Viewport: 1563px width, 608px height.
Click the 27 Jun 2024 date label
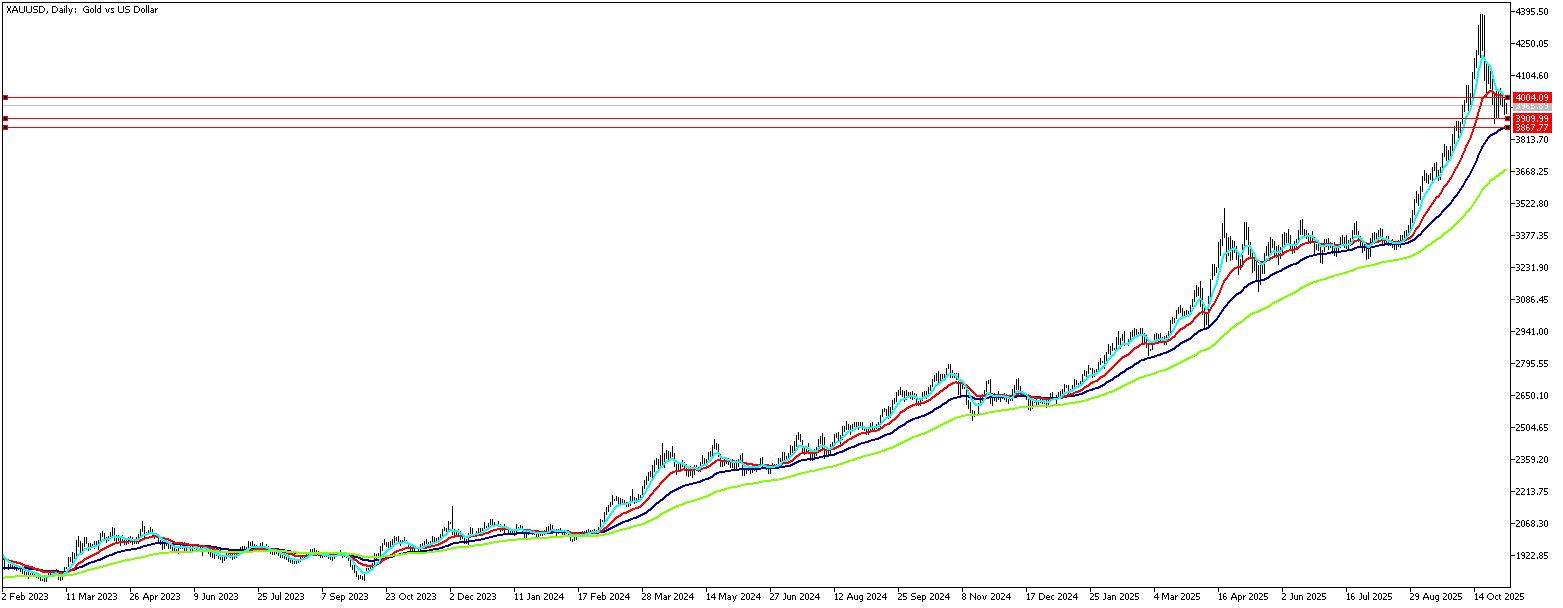[795, 596]
